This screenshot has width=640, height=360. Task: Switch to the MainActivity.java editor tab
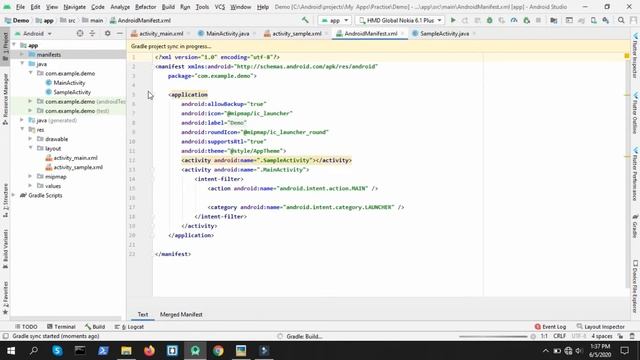pyautogui.click(x=227, y=33)
